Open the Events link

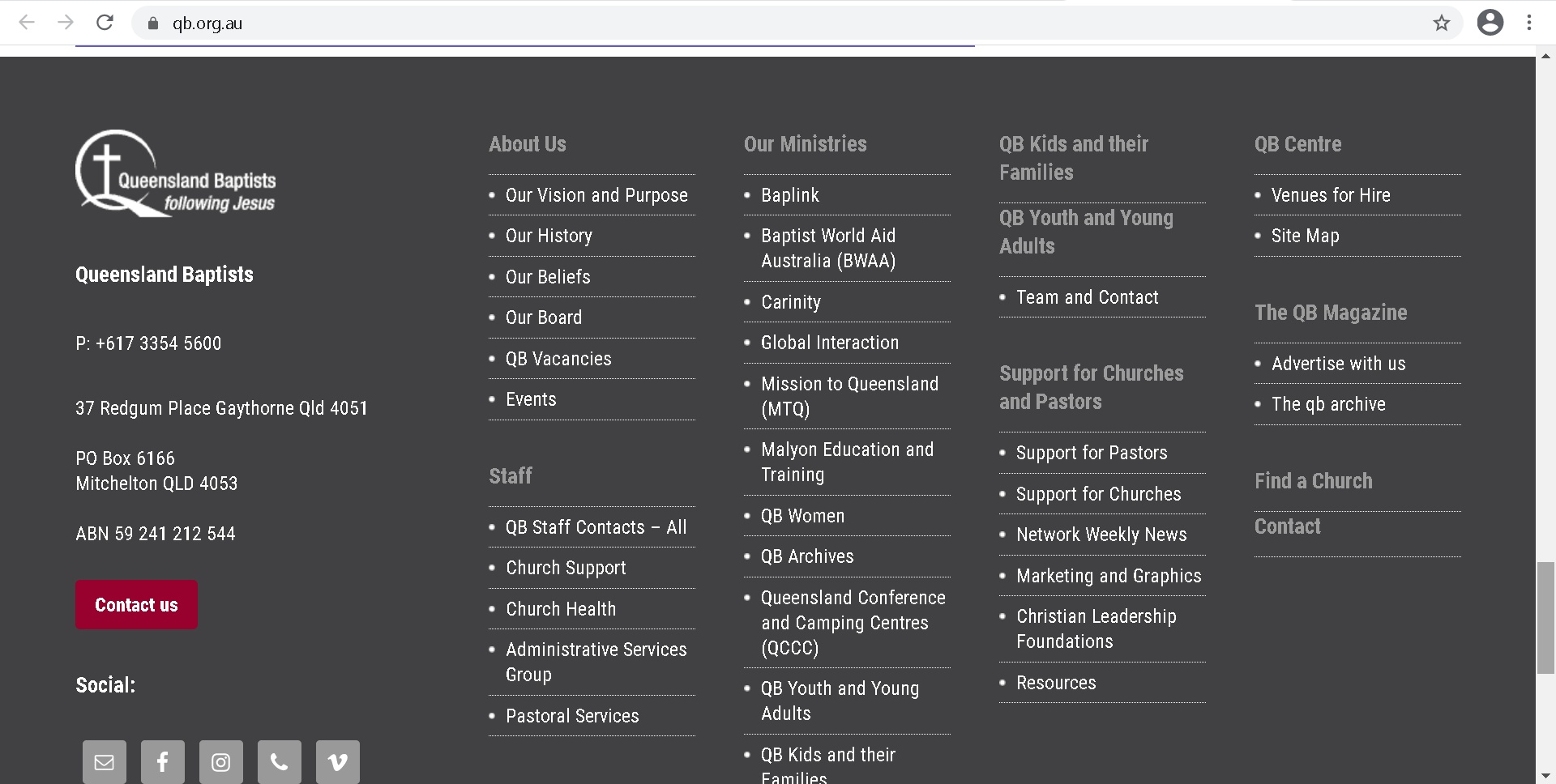point(531,399)
